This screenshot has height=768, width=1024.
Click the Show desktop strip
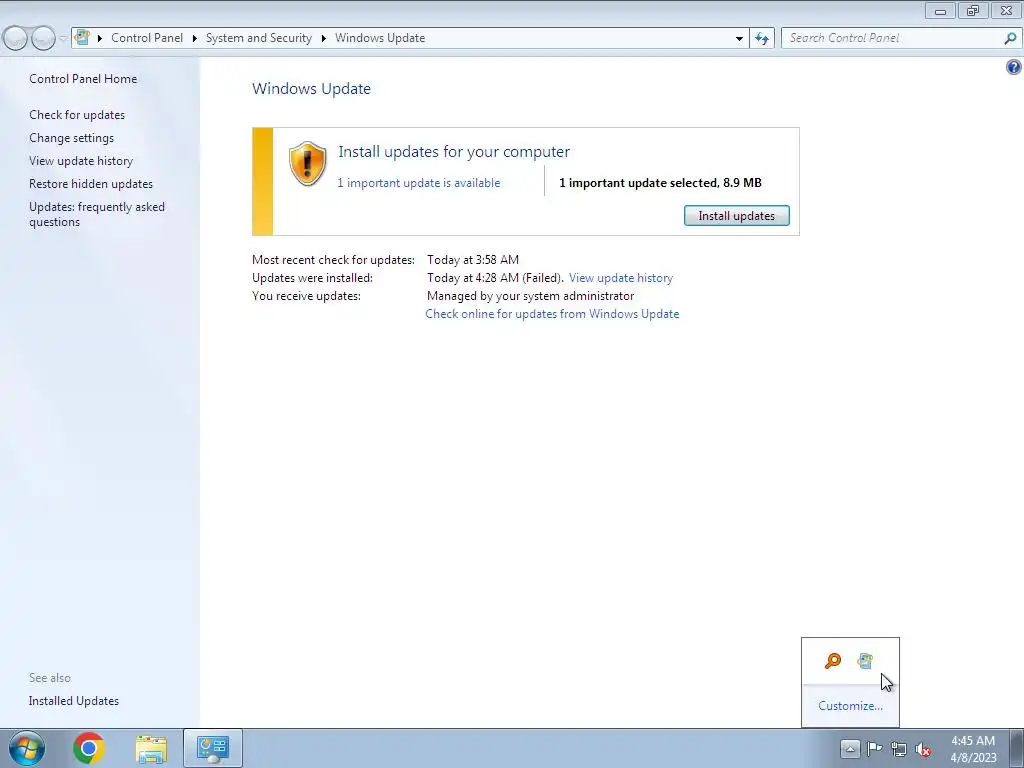[x=1016, y=748]
